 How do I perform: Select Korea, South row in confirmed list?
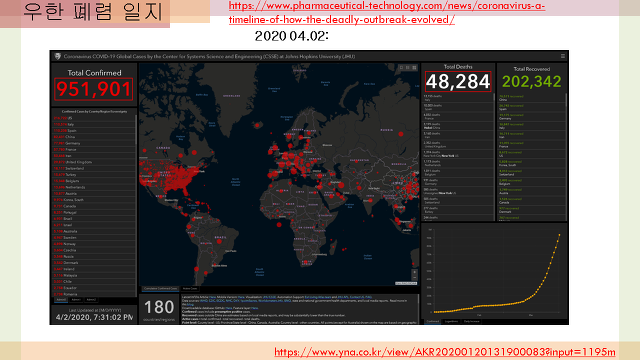tap(94, 200)
